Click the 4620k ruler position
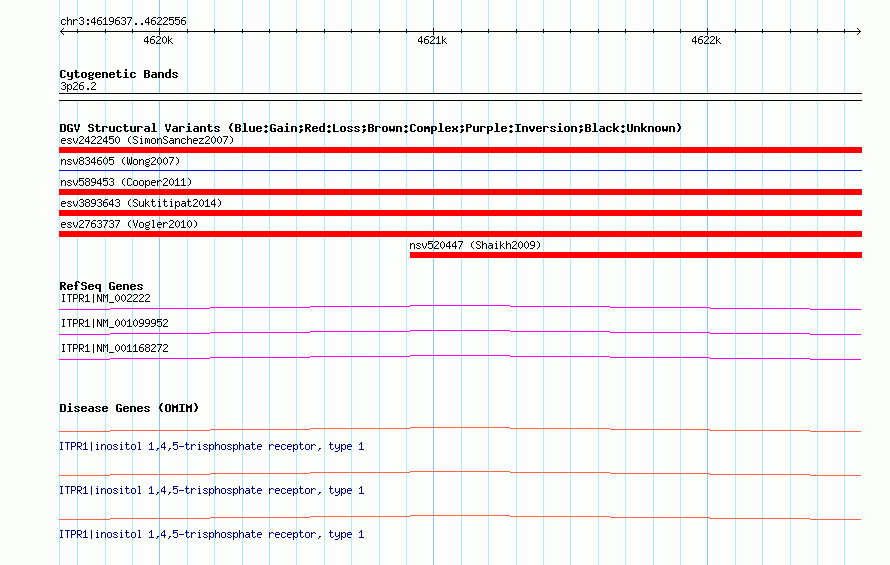The height and width of the screenshot is (565, 890). coord(158,40)
